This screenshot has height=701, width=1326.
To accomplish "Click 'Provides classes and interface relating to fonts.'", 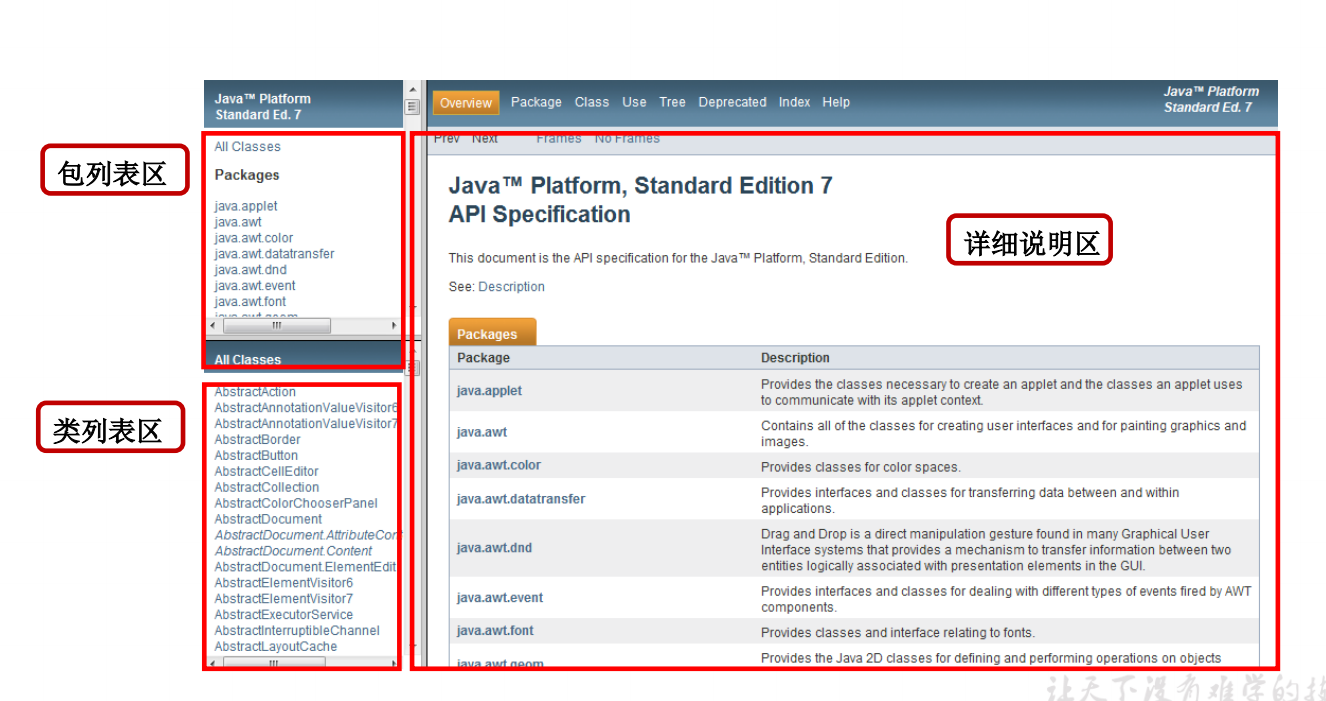I will click(898, 633).
